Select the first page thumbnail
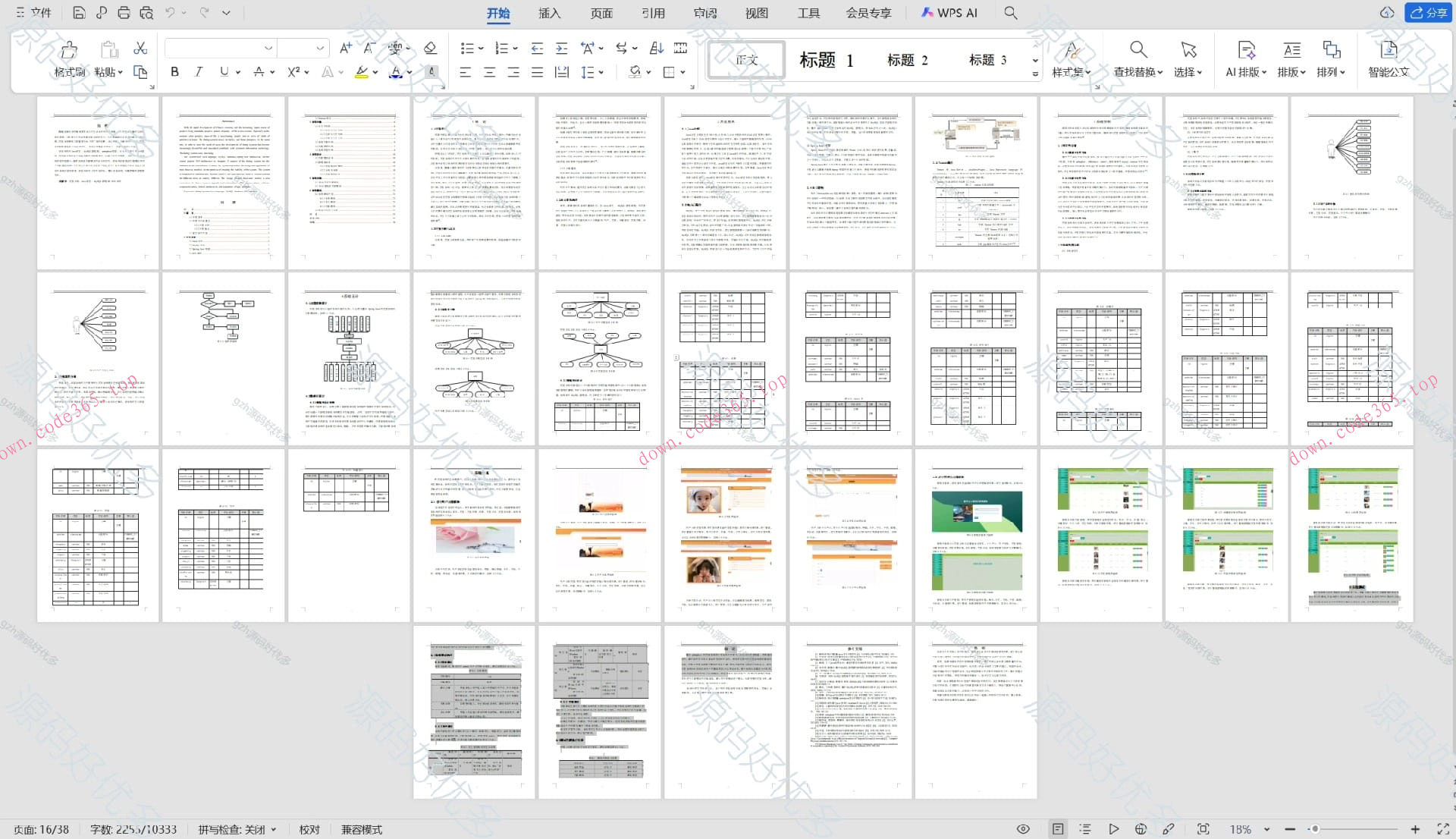This screenshot has width=1456, height=839. pos(98,183)
